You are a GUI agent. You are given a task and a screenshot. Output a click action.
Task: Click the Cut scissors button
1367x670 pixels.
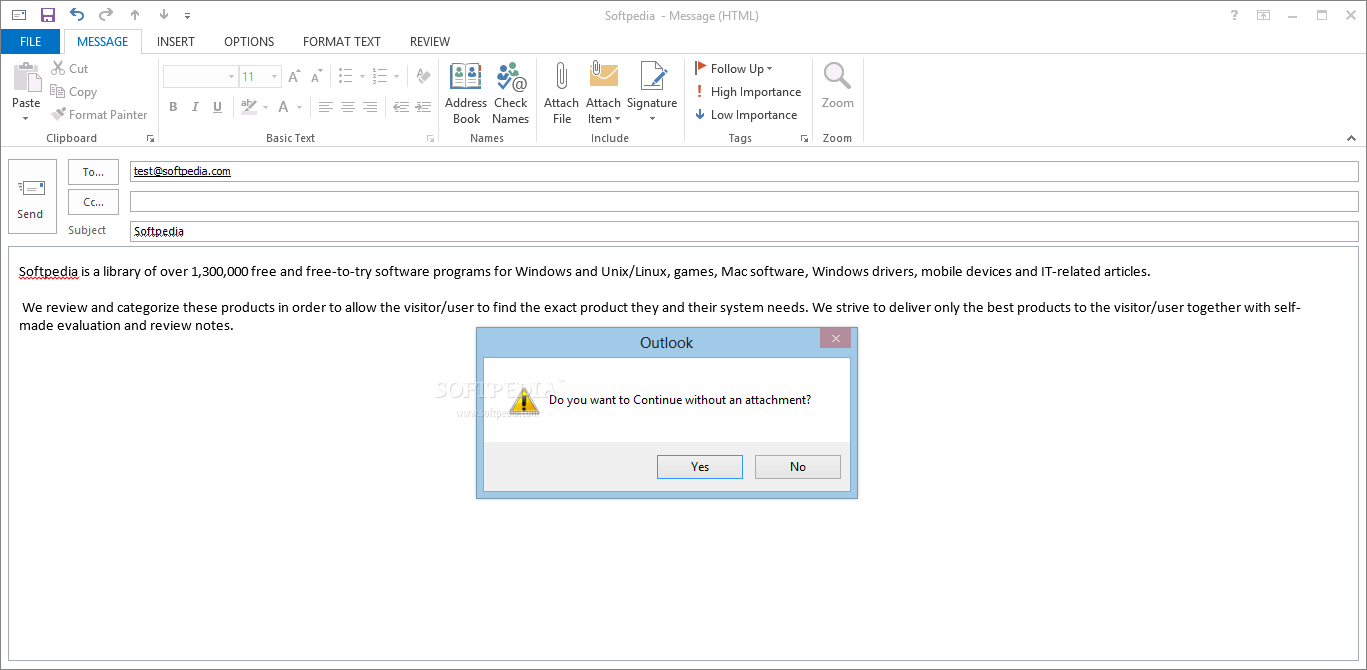[70, 69]
